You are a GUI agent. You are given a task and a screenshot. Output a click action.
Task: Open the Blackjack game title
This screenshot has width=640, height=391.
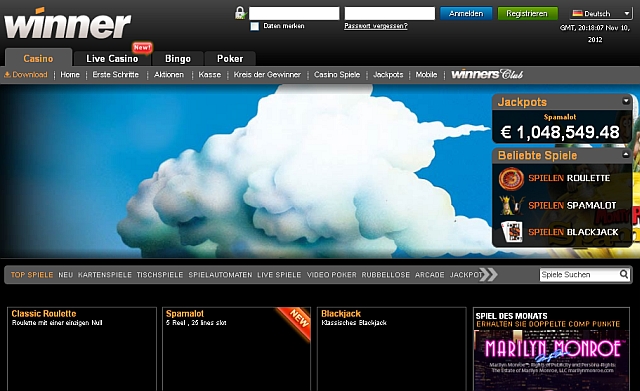(341, 313)
